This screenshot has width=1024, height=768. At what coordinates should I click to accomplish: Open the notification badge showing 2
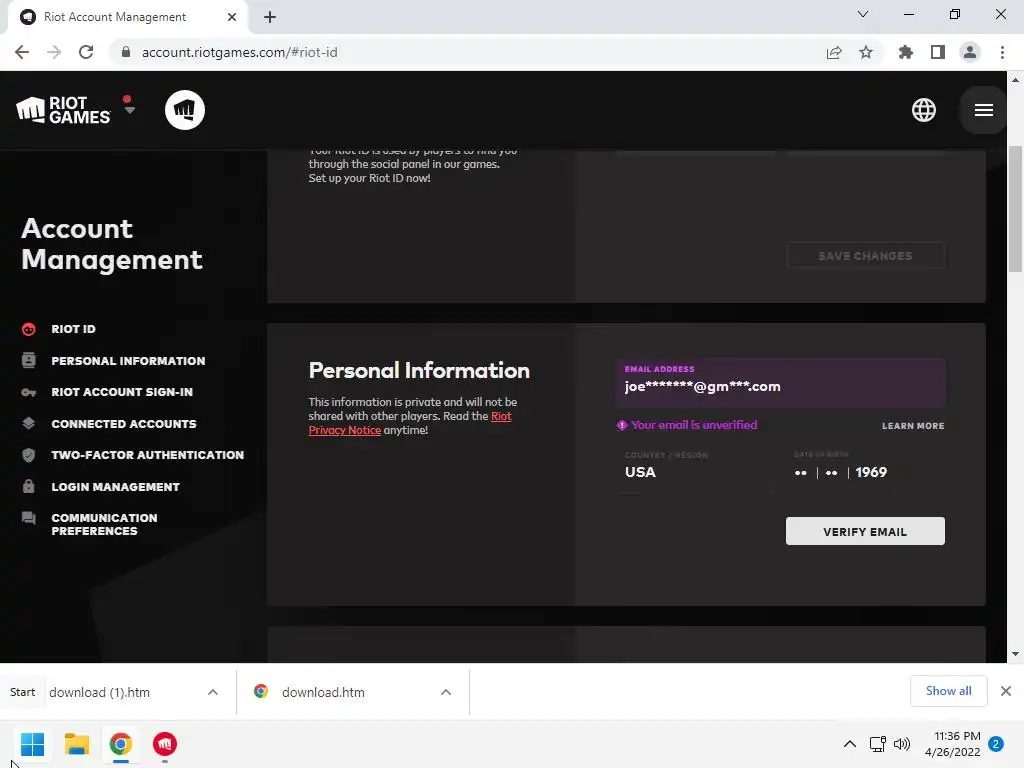tap(996, 744)
